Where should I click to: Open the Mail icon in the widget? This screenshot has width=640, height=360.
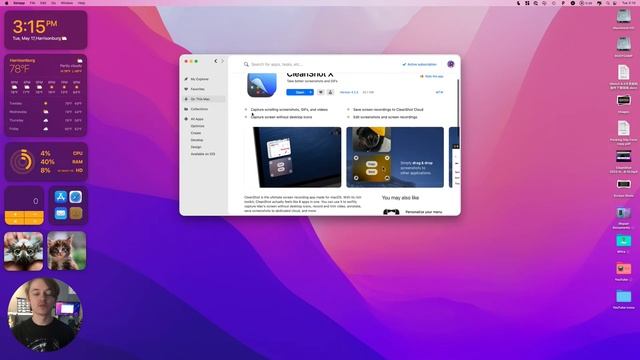pos(61,213)
